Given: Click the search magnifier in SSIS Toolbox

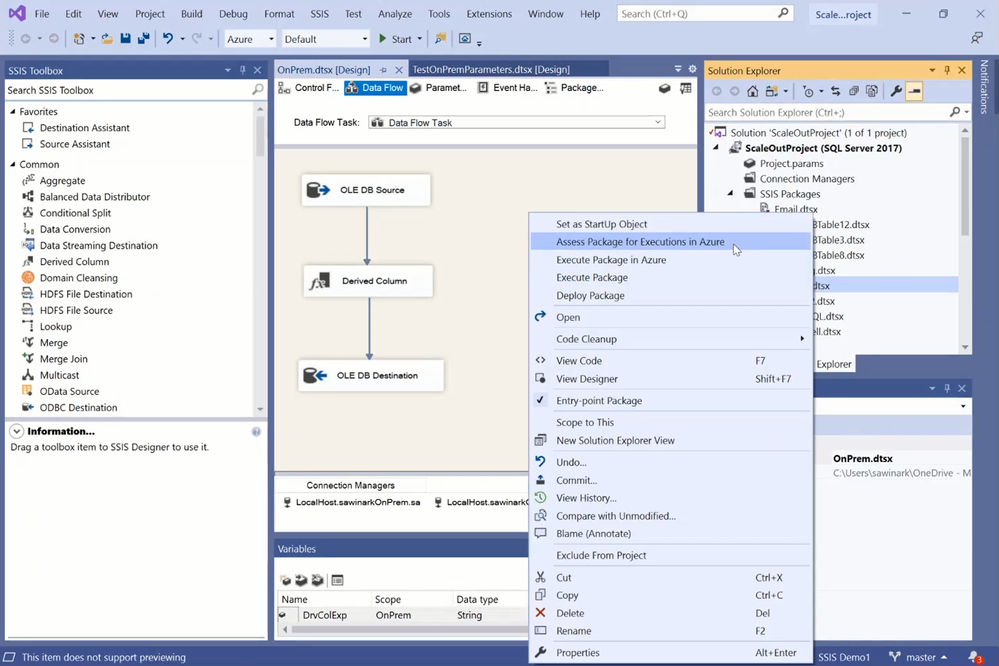Looking at the screenshot, I should pos(257,90).
